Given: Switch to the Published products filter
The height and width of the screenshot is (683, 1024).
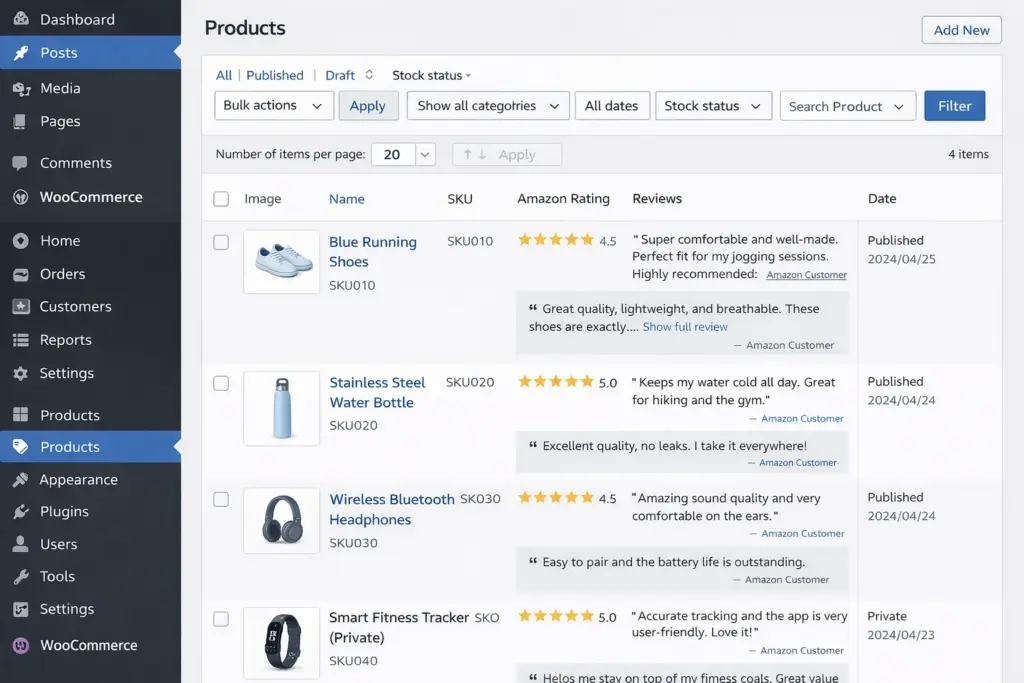Looking at the screenshot, I should coord(275,74).
